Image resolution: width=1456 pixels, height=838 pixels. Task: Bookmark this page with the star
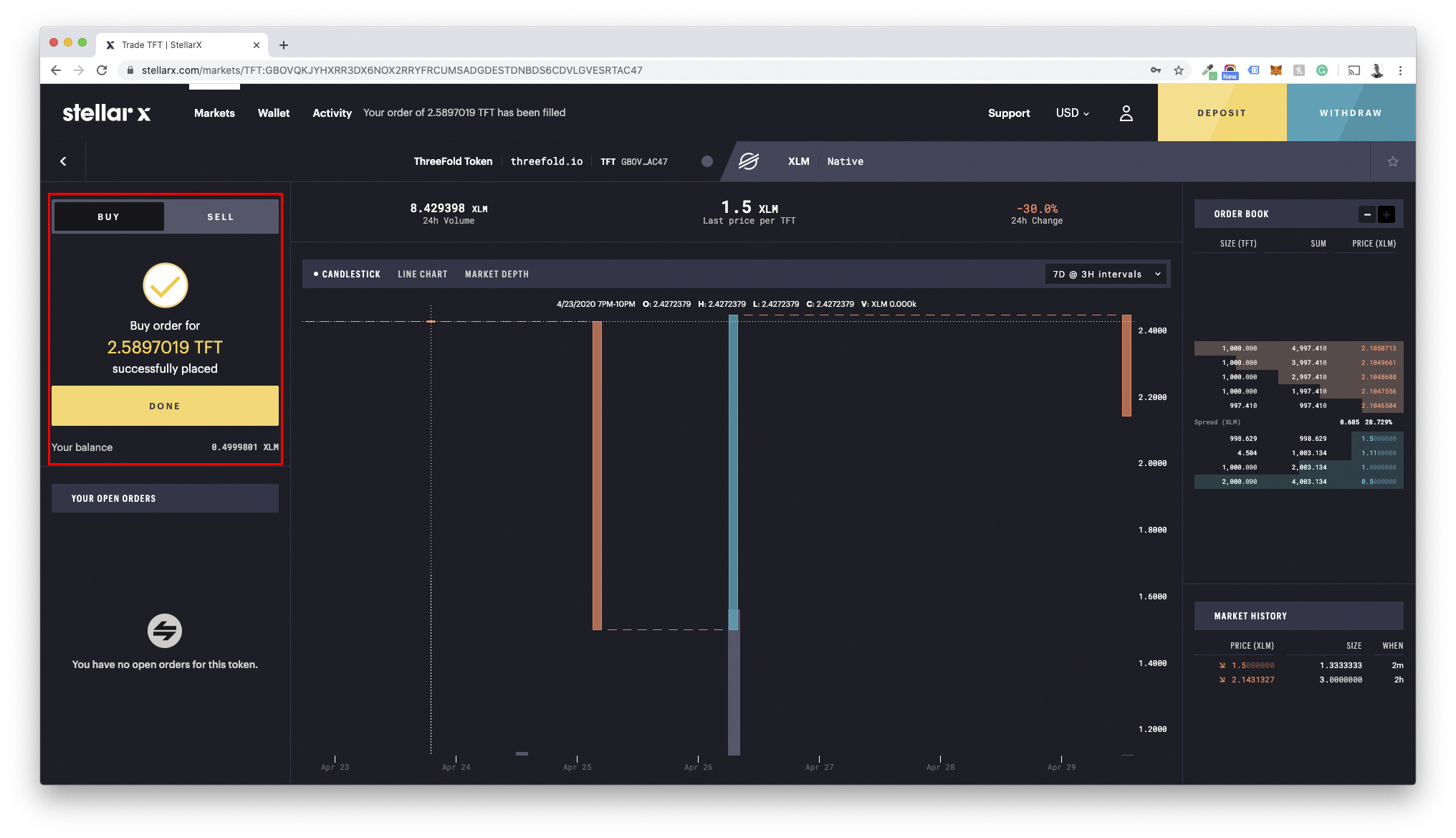[x=1179, y=70]
